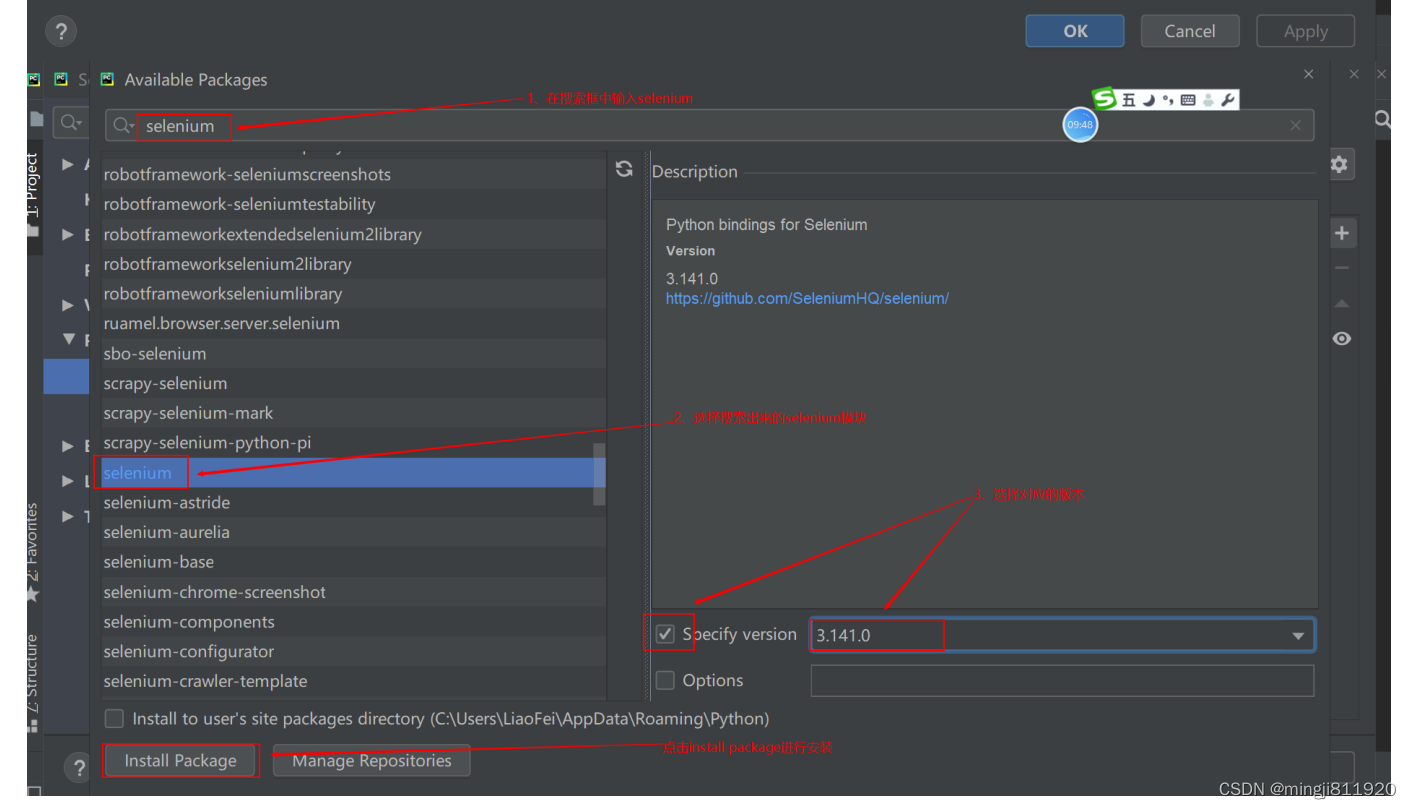Select robotframework-seleniumtestability package

pyautogui.click(x=353, y=204)
